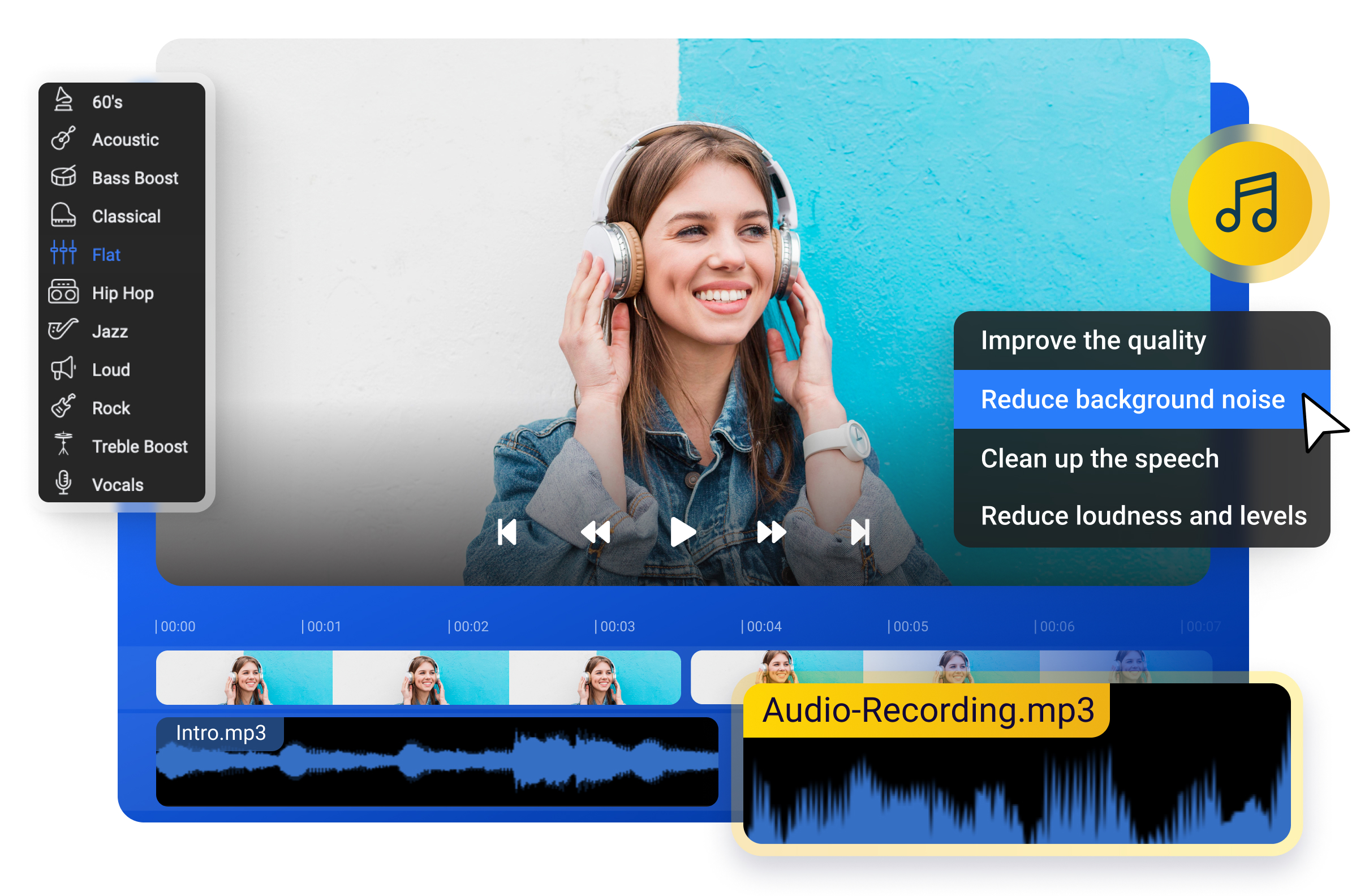The image size is (1369, 896).
Task: Click Improve the quality option
Action: pyautogui.click(x=1092, y=340)
